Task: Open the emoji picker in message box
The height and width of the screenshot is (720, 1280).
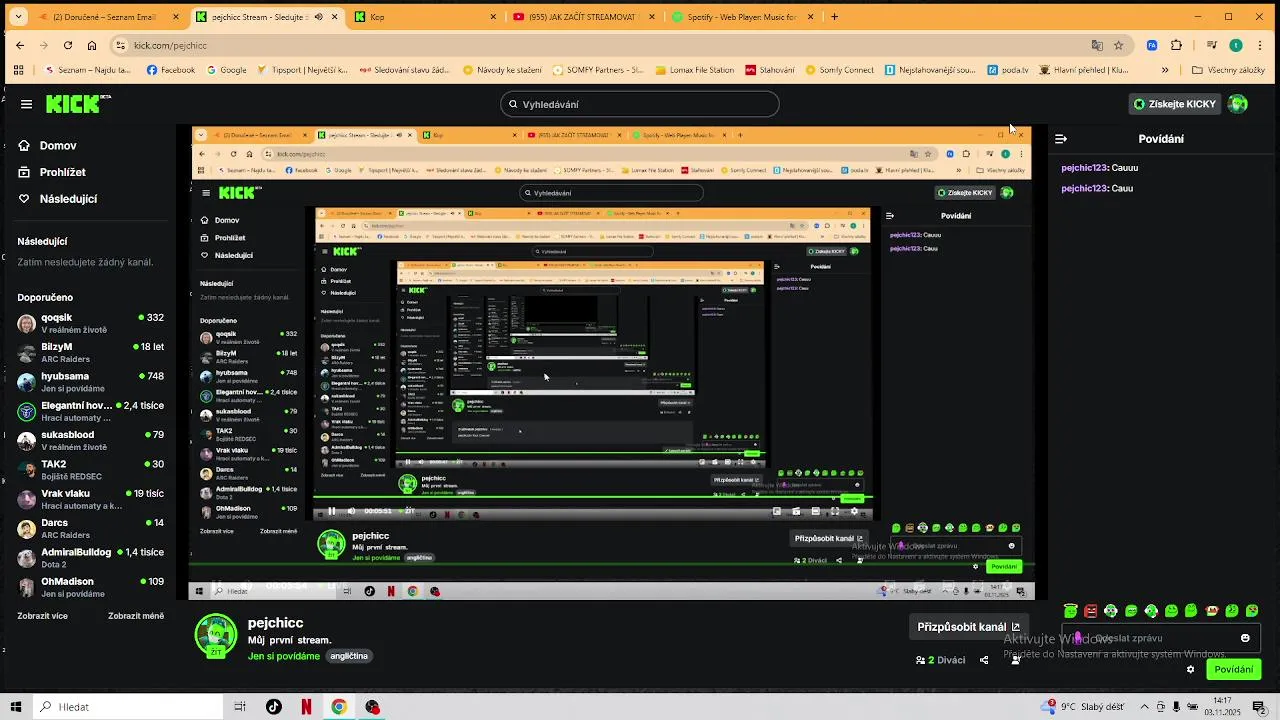Action: point(1245,638)
